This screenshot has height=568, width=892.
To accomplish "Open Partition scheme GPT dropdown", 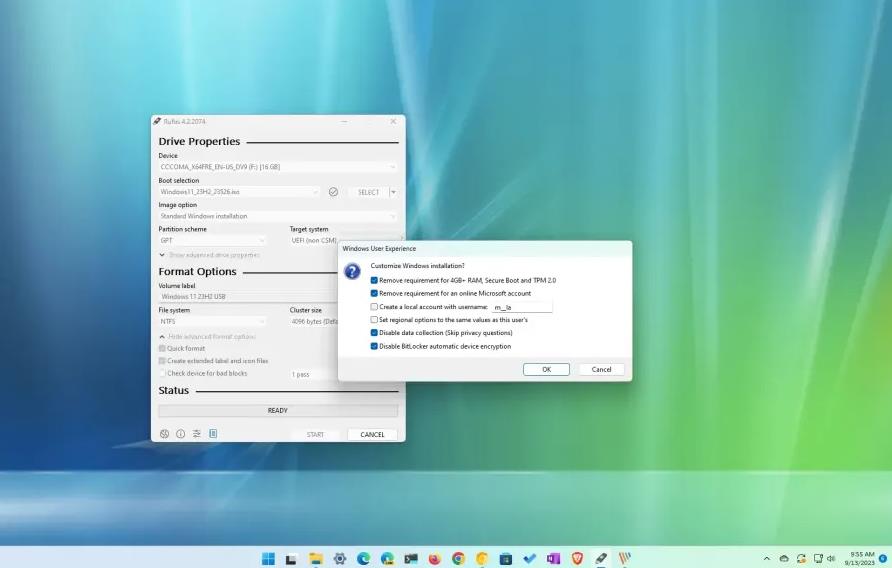I will [x=212, y=241].
